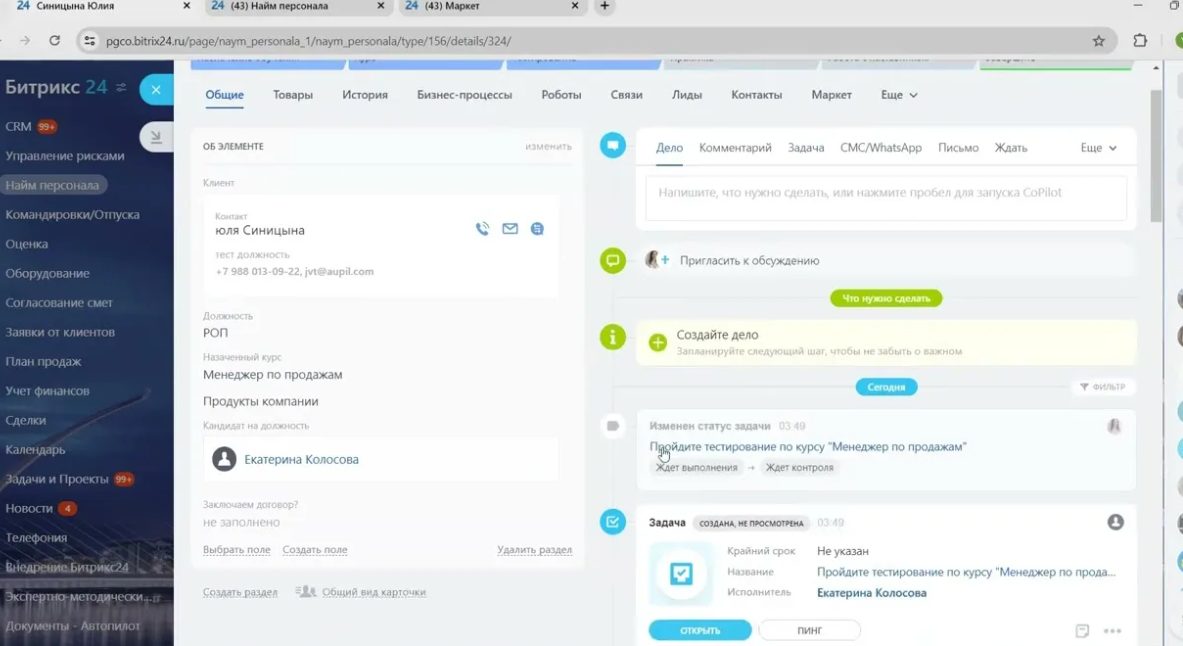Open chat icon next to contact

[x=537, y=229]
